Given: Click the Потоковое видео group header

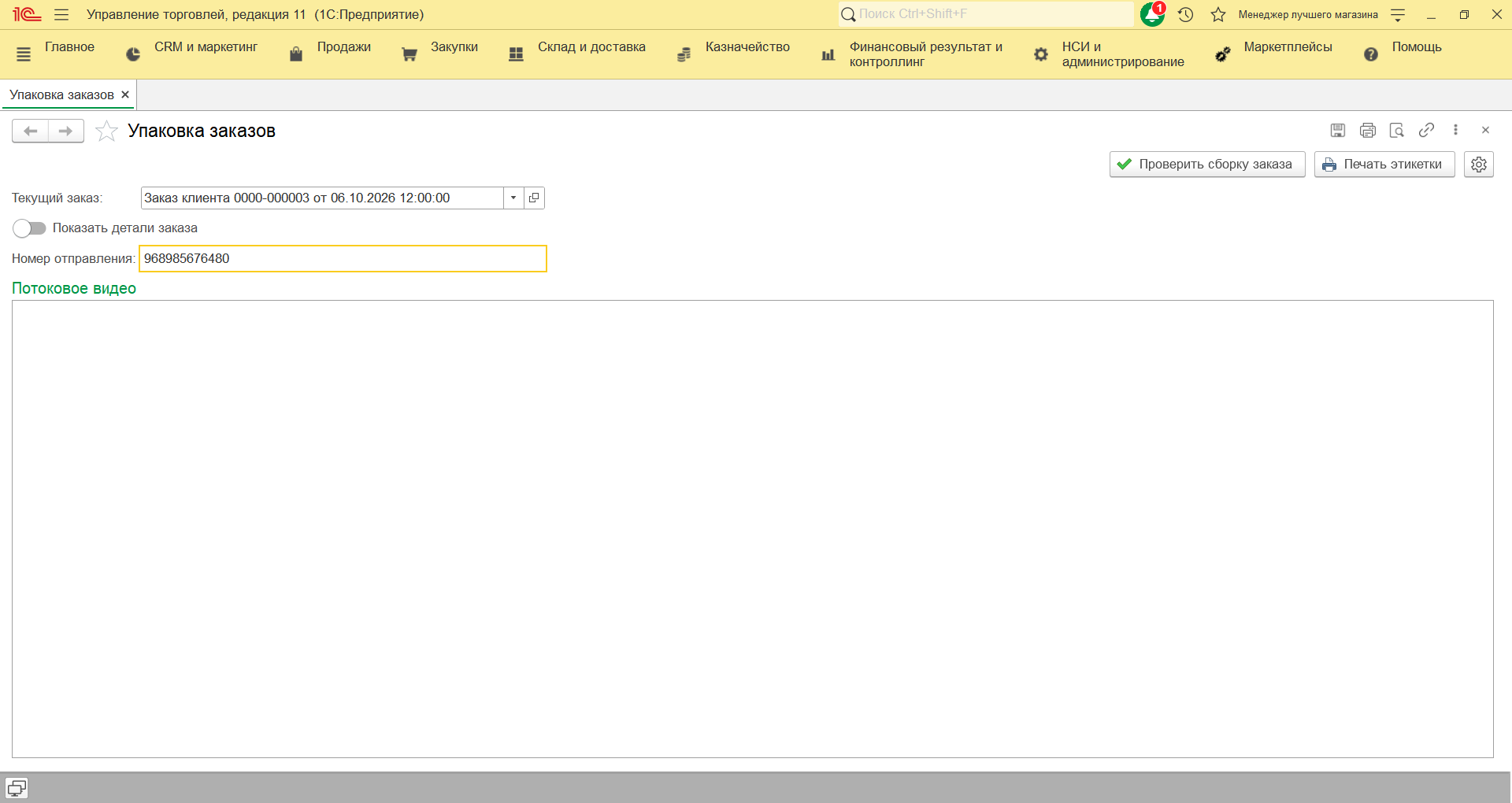Looking at the screenshot, I should pyautogui.click(x=74, y=288).
